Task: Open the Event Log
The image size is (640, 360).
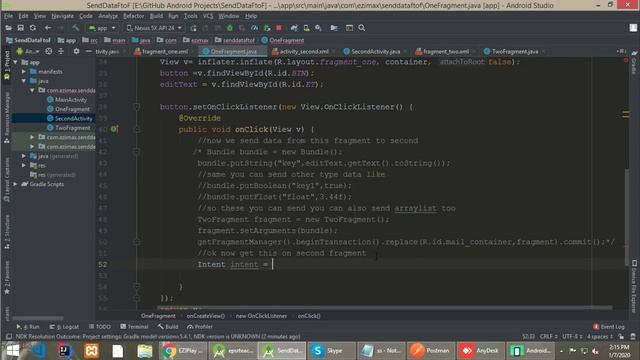Action: (x=609, y=327)
